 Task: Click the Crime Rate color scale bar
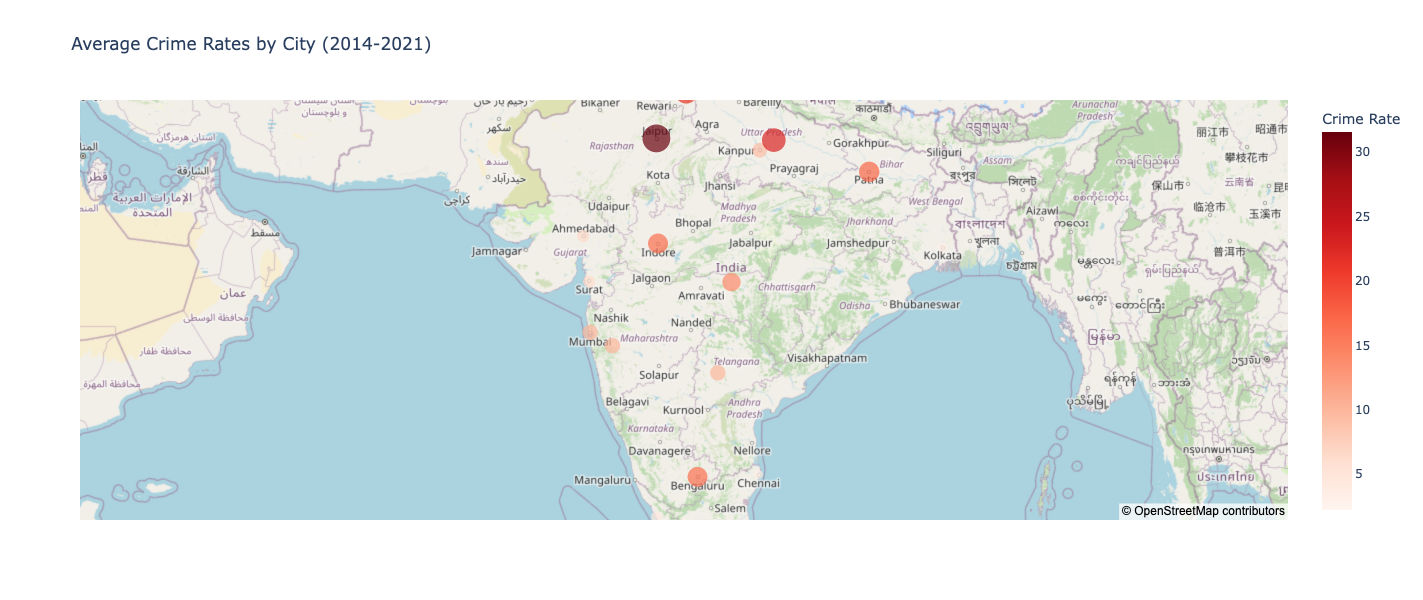click(x=1337, y=321)
